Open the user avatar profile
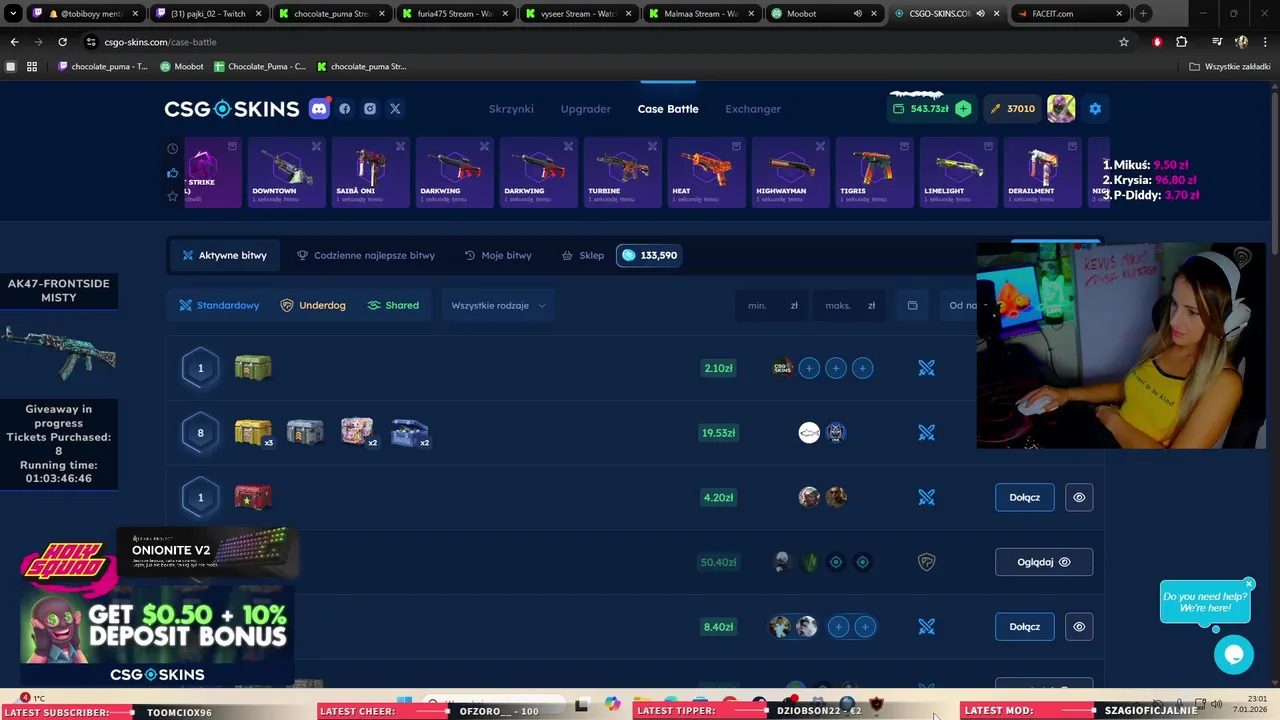The width and height of the screenshot is (1280, 720). pos(1061,109)
